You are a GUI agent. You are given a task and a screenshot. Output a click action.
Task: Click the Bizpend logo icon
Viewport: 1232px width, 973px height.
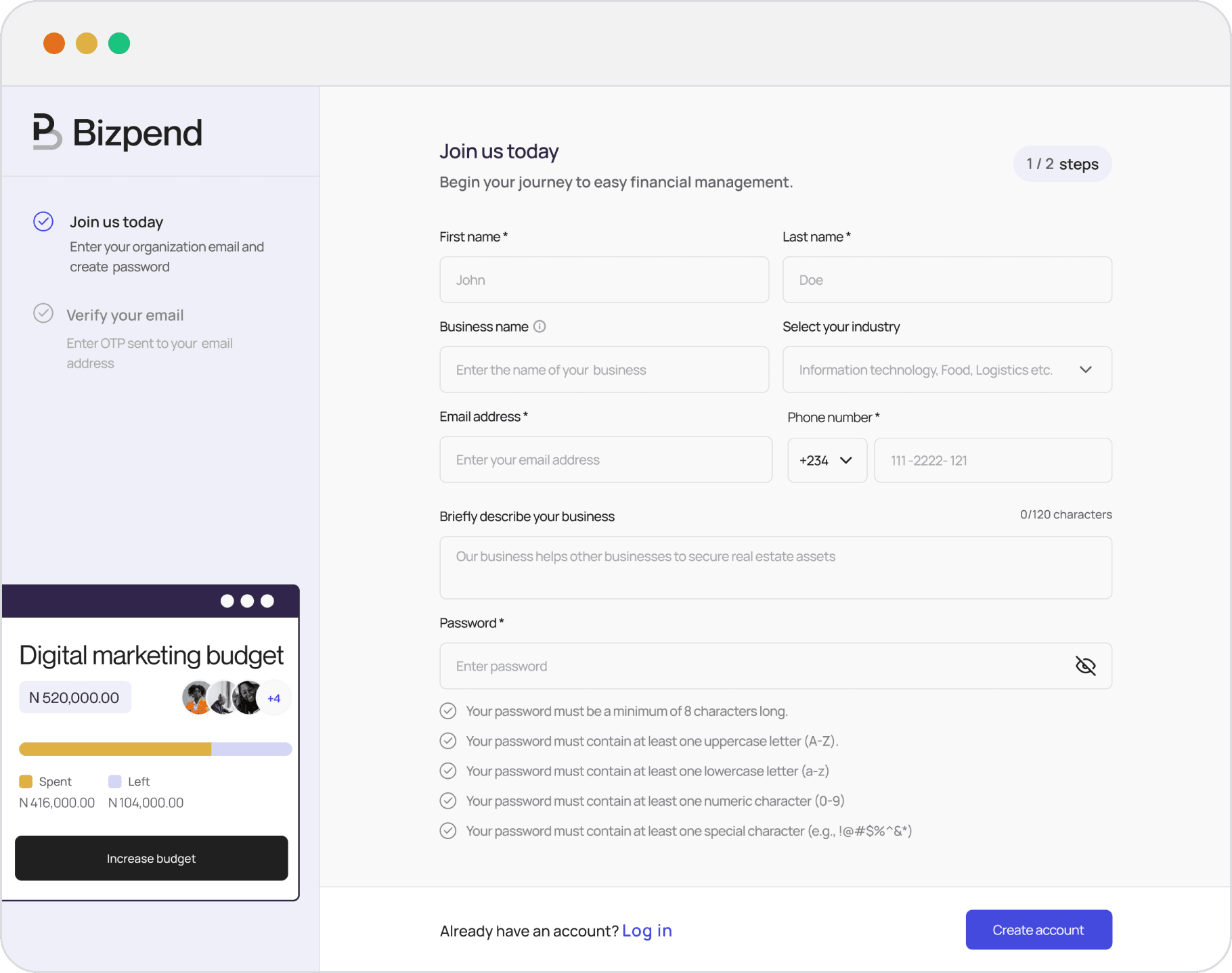[47, 131]
